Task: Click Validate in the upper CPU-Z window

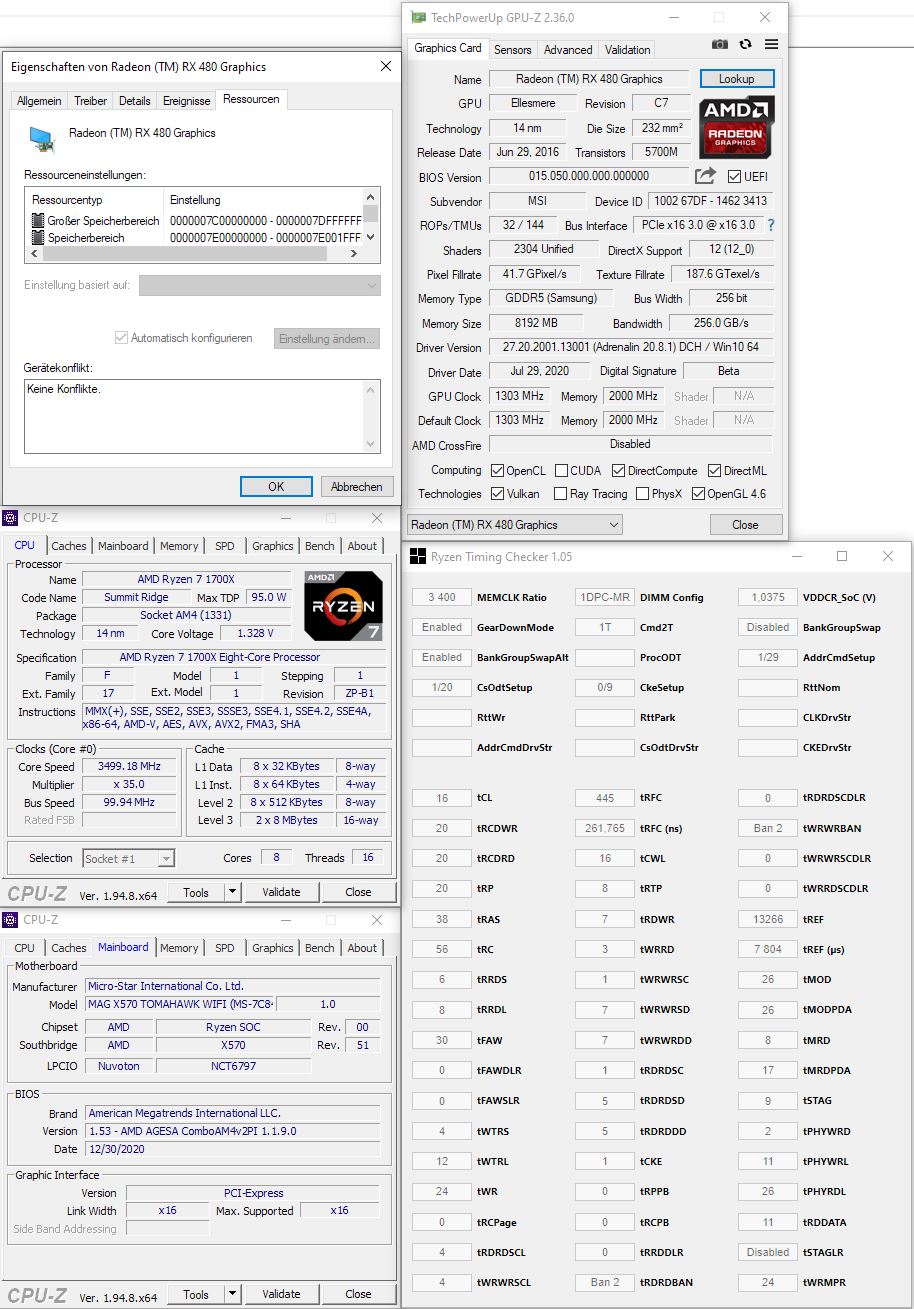Action: click(x=281, y=892)
